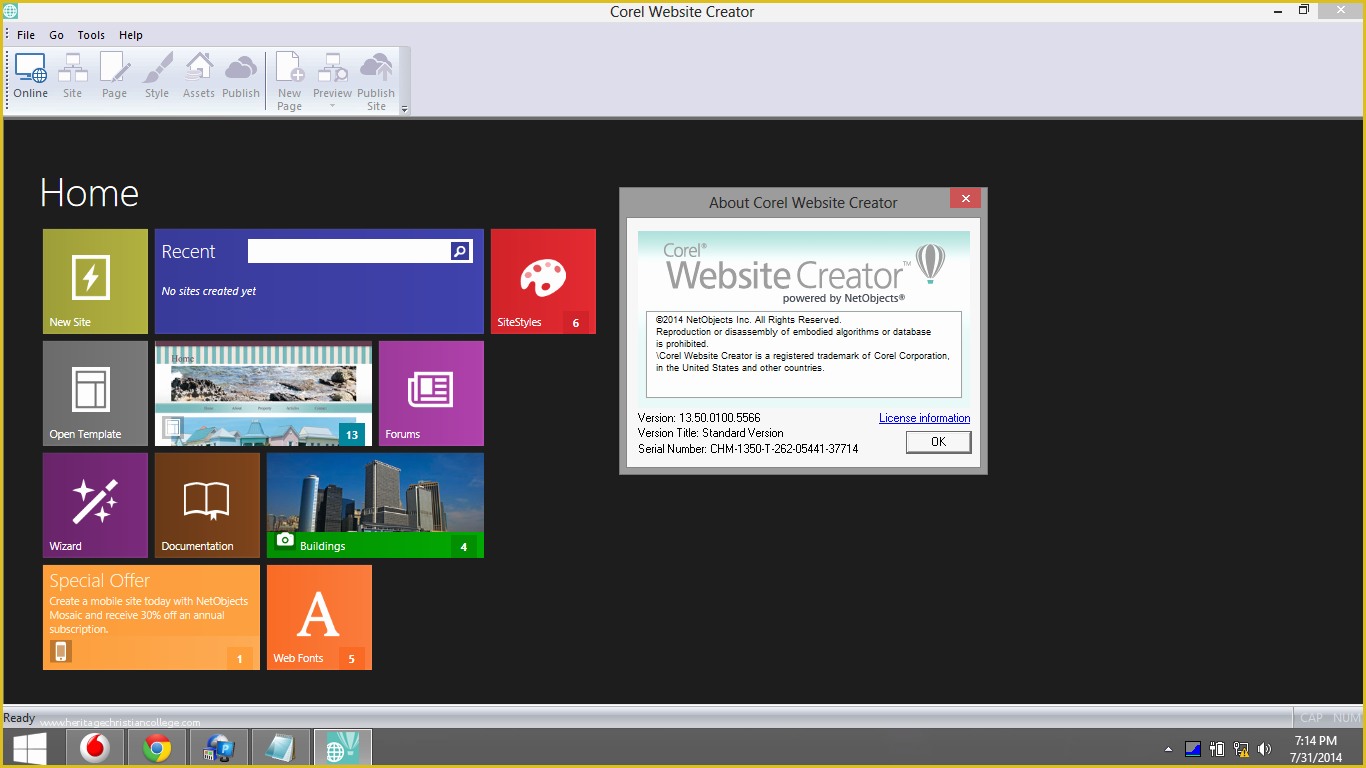Open the Tools menu
Screen dimensions: 1366x768
tap(91, 35)
